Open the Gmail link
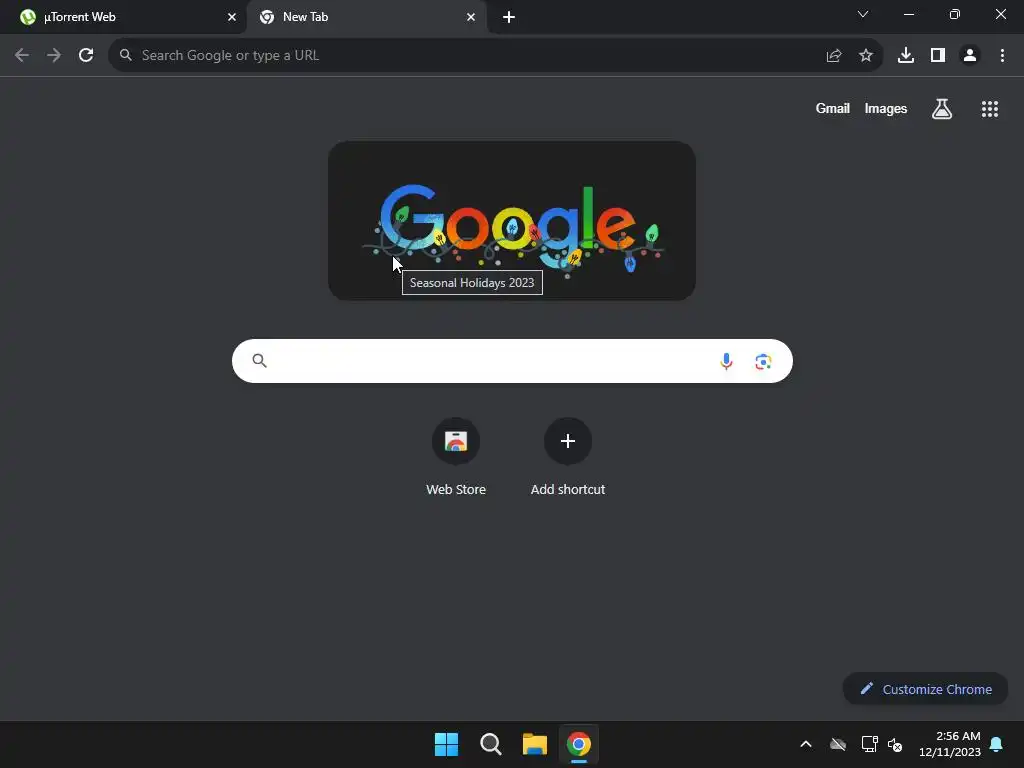Viewport: 1024px width, 768px height. click(x=833, y=108)
